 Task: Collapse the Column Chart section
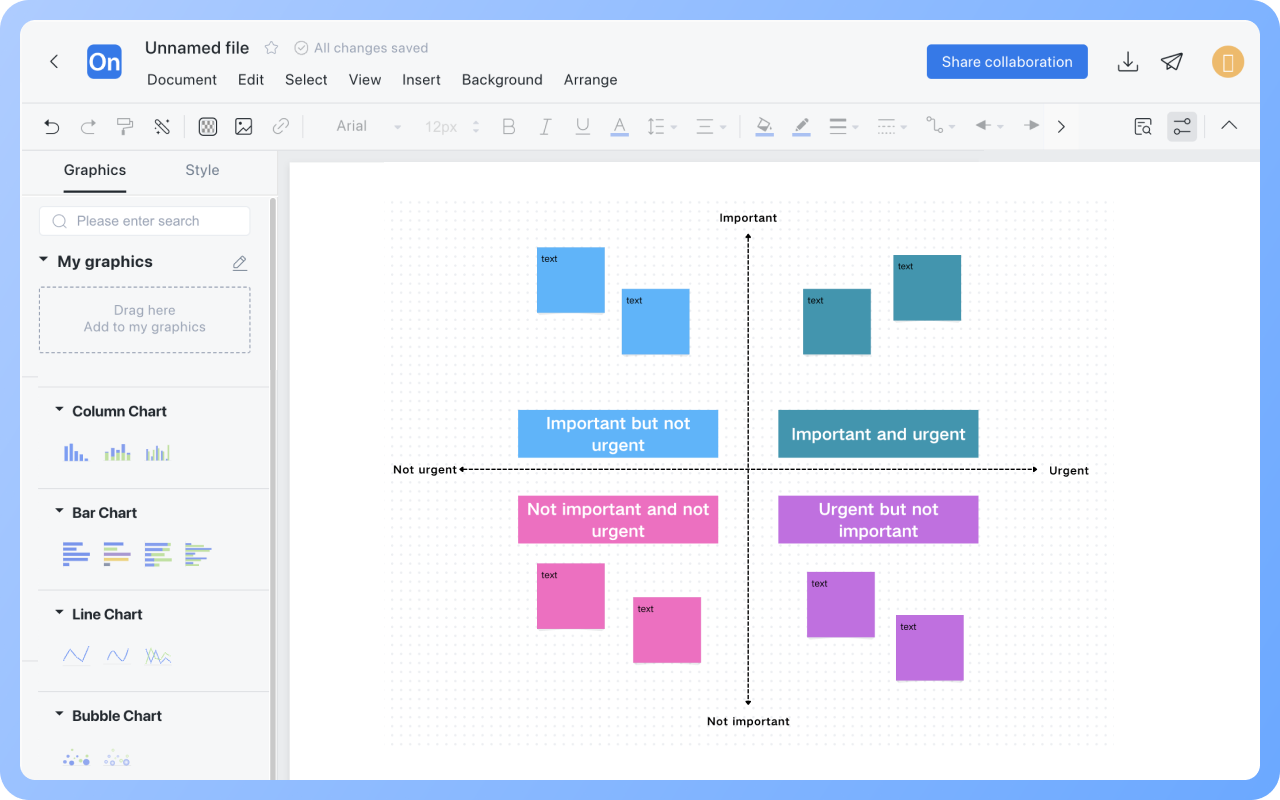coord(60,410)
